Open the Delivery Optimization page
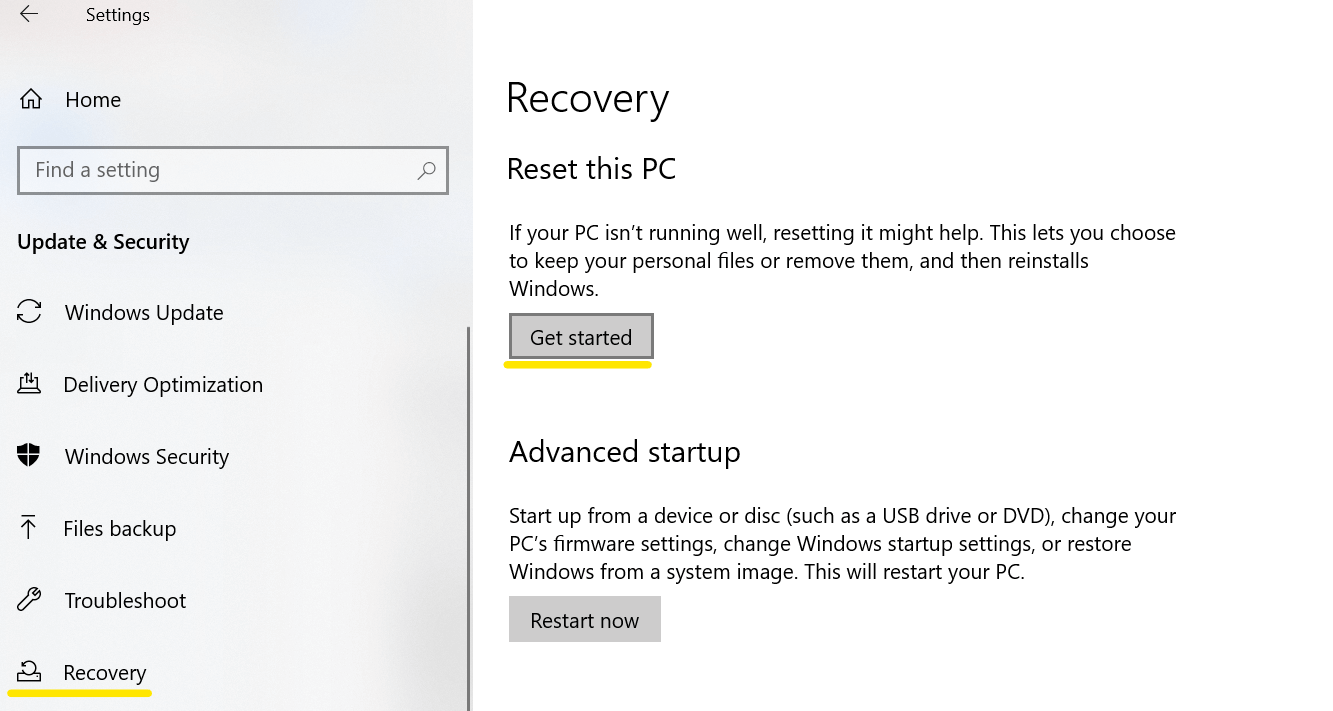 tap(163, 384)
